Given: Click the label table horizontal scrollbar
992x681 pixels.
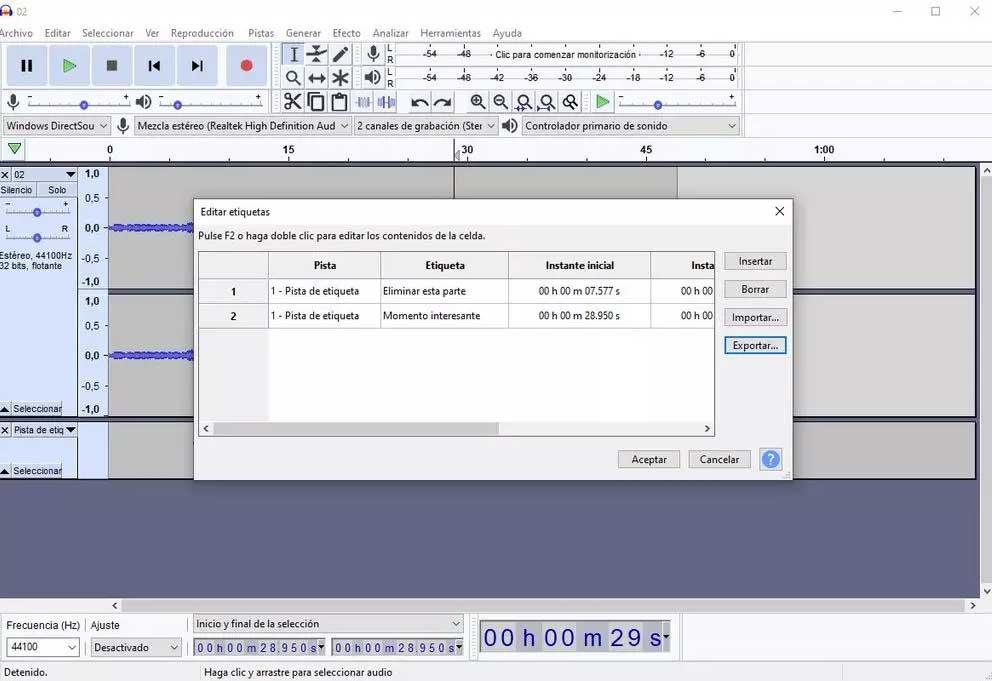Looking at the screenshot, I should (356, 429).
